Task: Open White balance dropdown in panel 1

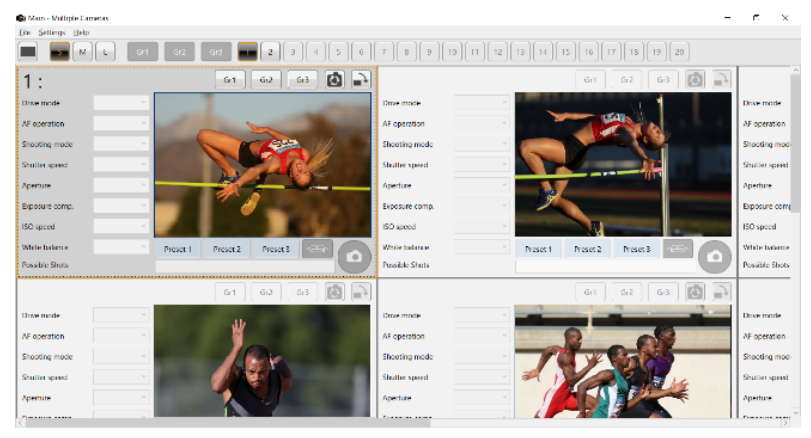Action: pyautogui.click(x=121, y=247)
